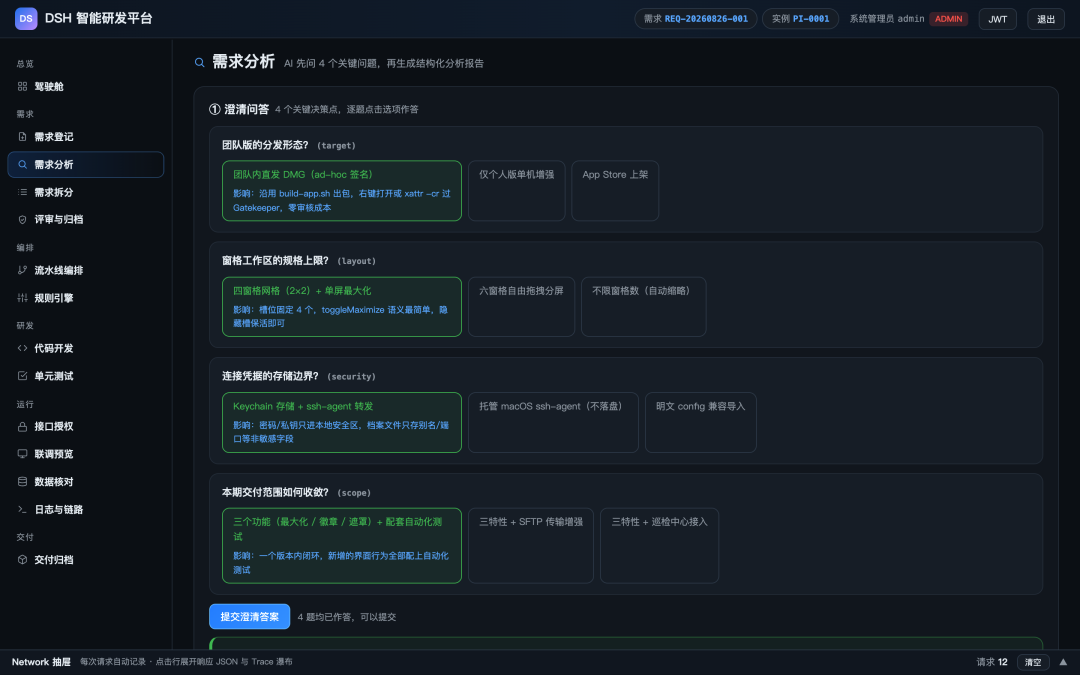Click the red ADMIN badge
Screen dimensions: 1080x675
pos(948,19)
